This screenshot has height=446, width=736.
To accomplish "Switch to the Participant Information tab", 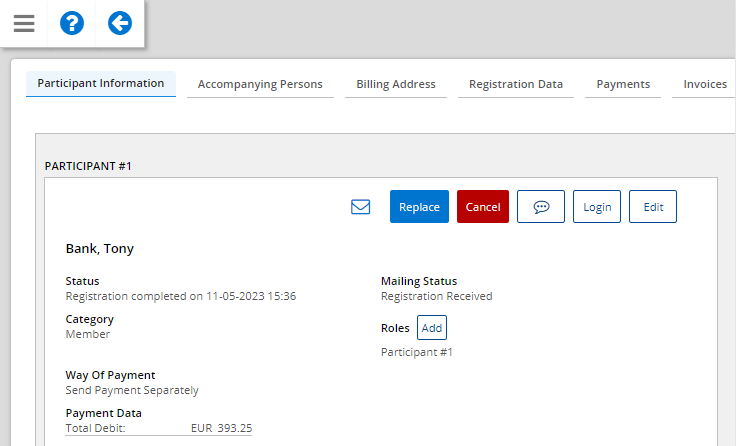I will [101, 84].
